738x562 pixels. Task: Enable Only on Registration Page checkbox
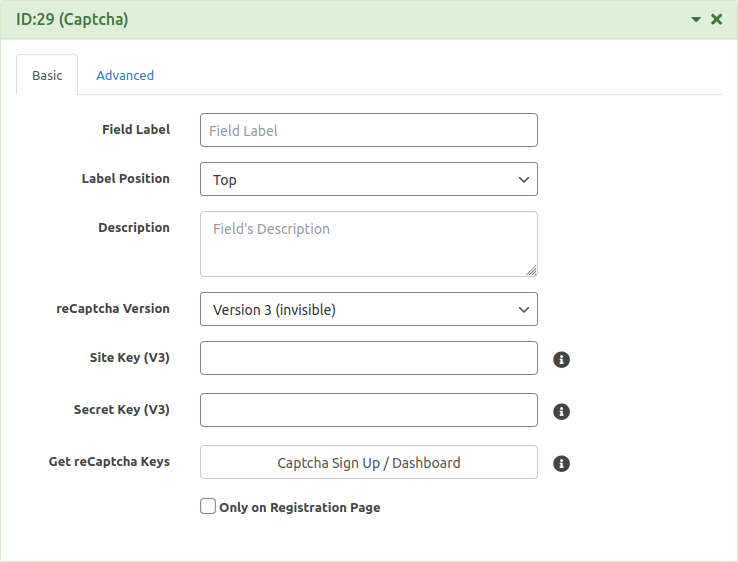(x=208, y=506)
